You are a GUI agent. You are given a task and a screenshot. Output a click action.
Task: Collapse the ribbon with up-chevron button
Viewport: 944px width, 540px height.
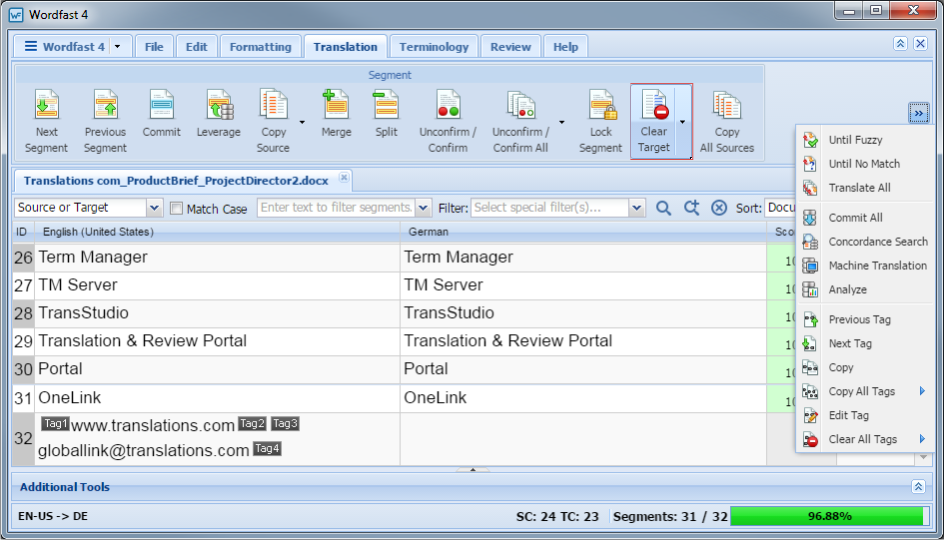(900, 43)
